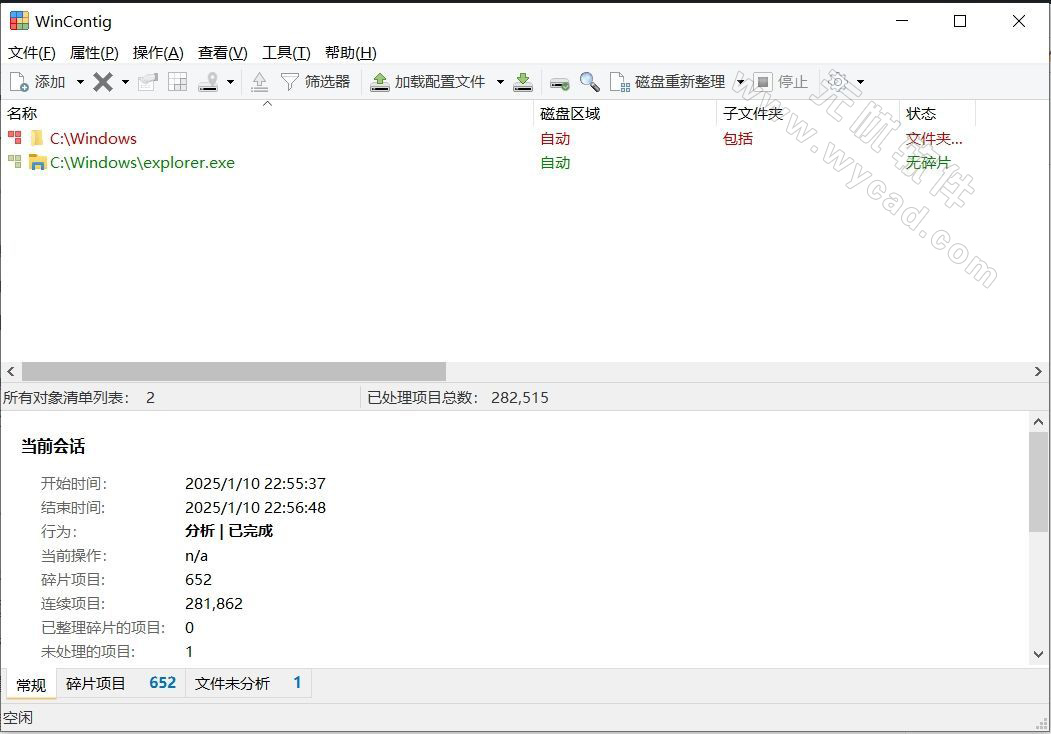Click the 文件夹... status cell
The width and height of the screenshot is (1051, 734).
934,139
